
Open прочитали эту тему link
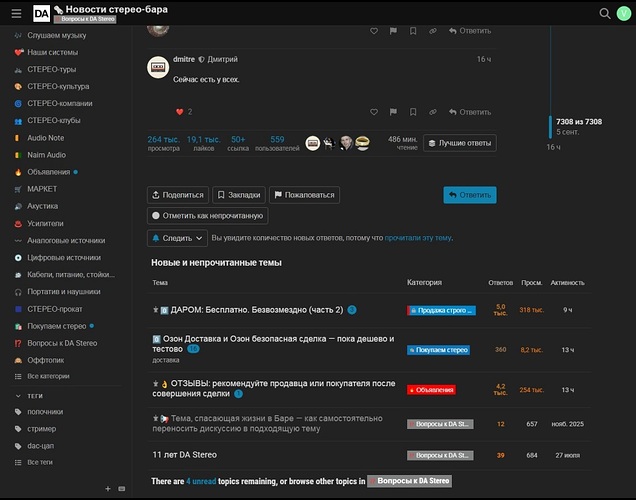[418, 238]
